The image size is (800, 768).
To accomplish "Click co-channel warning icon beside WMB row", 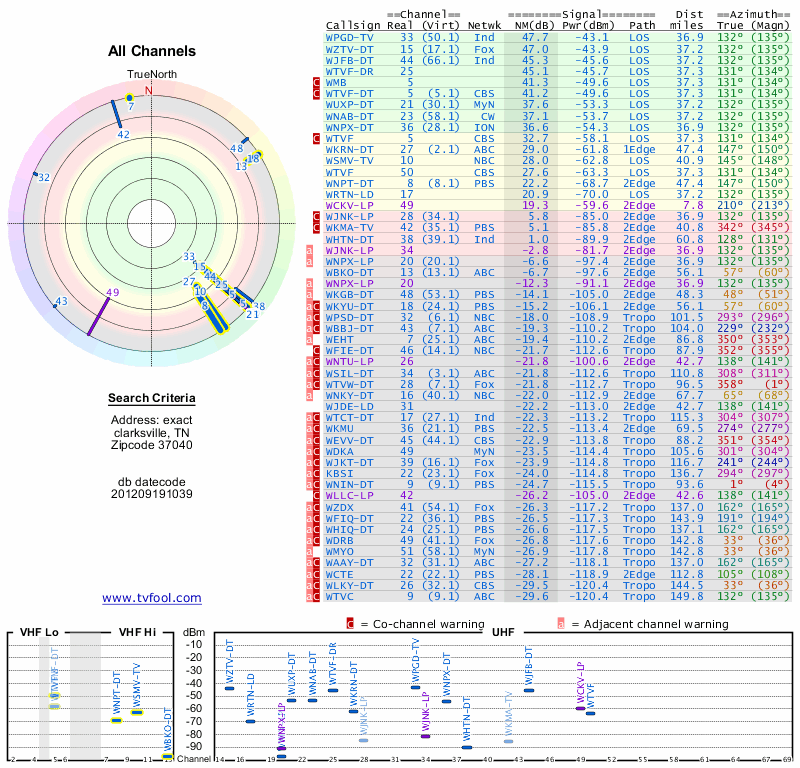I will (317, 82).
